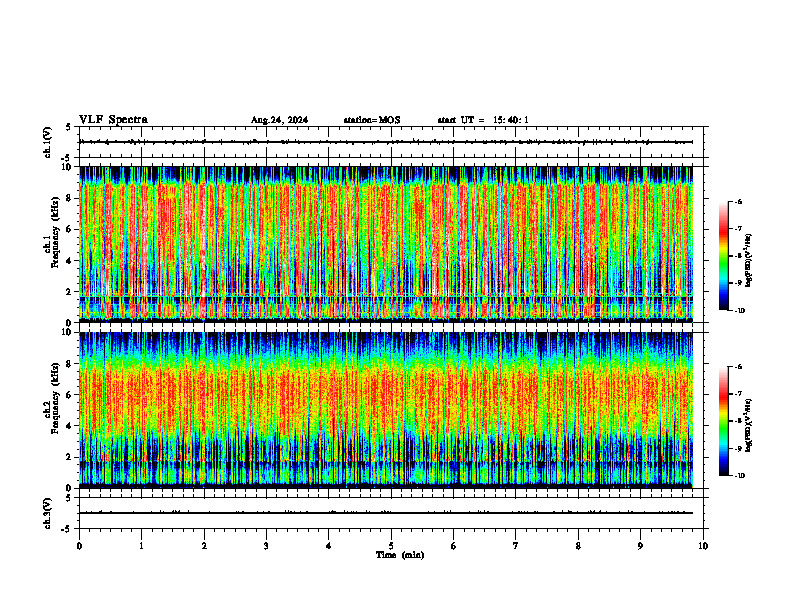Click time axis tick label "10"
This screenshot has height=612, width=792.
point(703,546)
